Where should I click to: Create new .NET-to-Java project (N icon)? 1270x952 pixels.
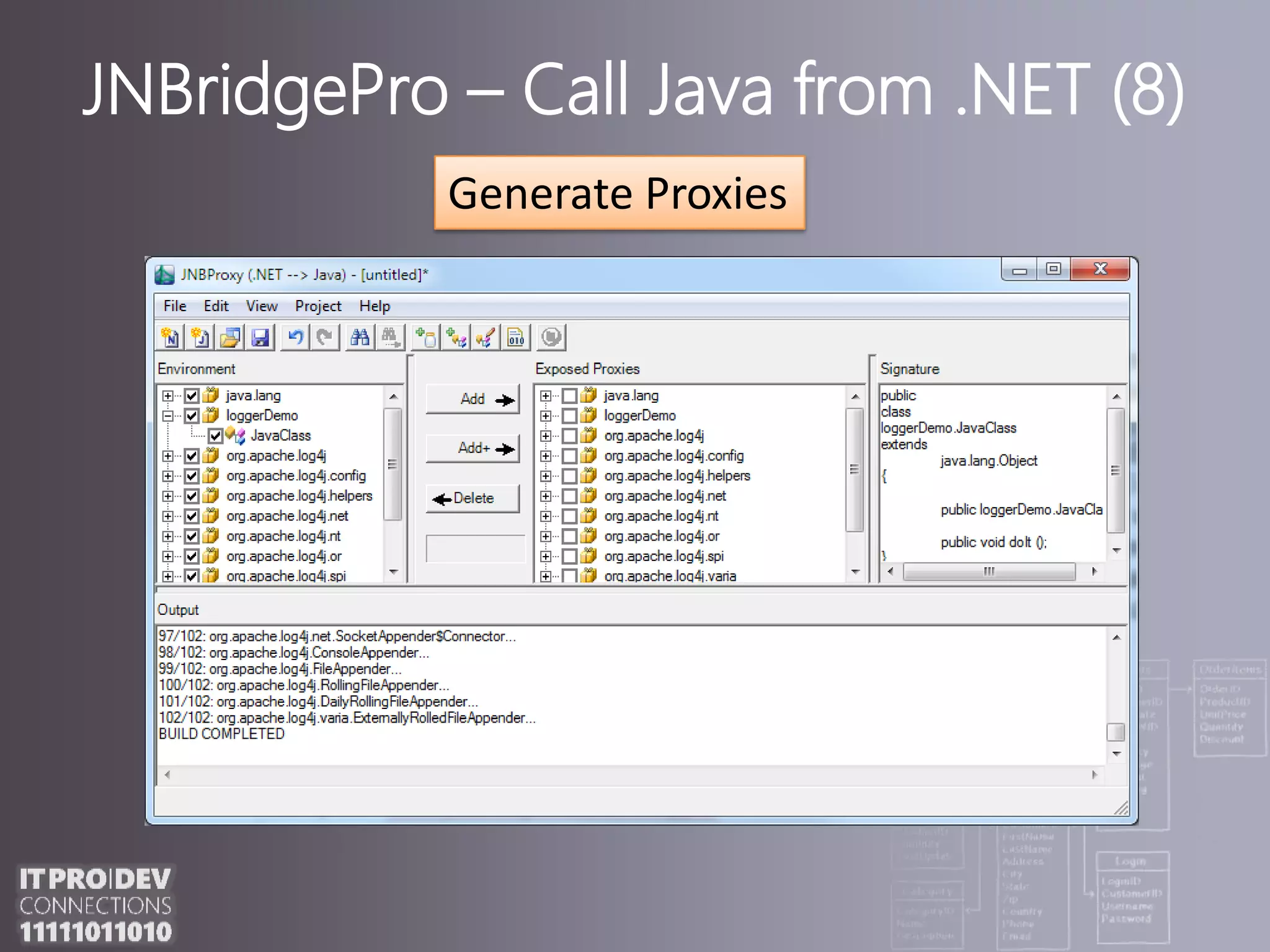(170, 337)
